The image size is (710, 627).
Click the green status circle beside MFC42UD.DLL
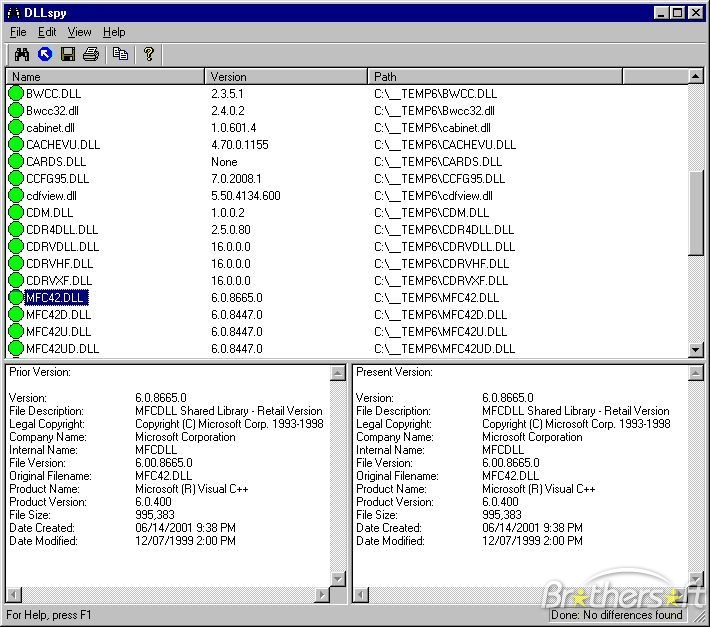[x=16, y=348]
